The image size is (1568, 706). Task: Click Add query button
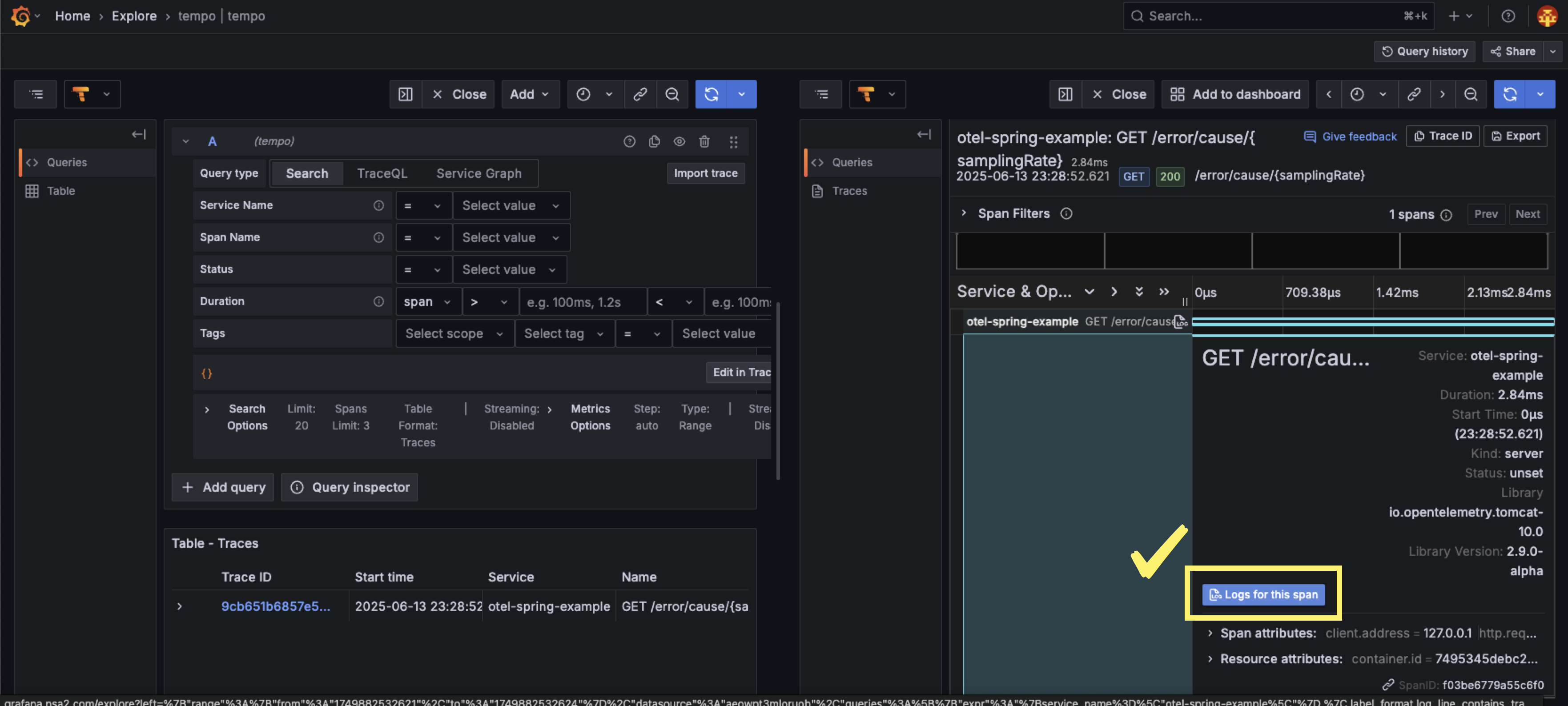pyautogui.click(x=223, y=487)
